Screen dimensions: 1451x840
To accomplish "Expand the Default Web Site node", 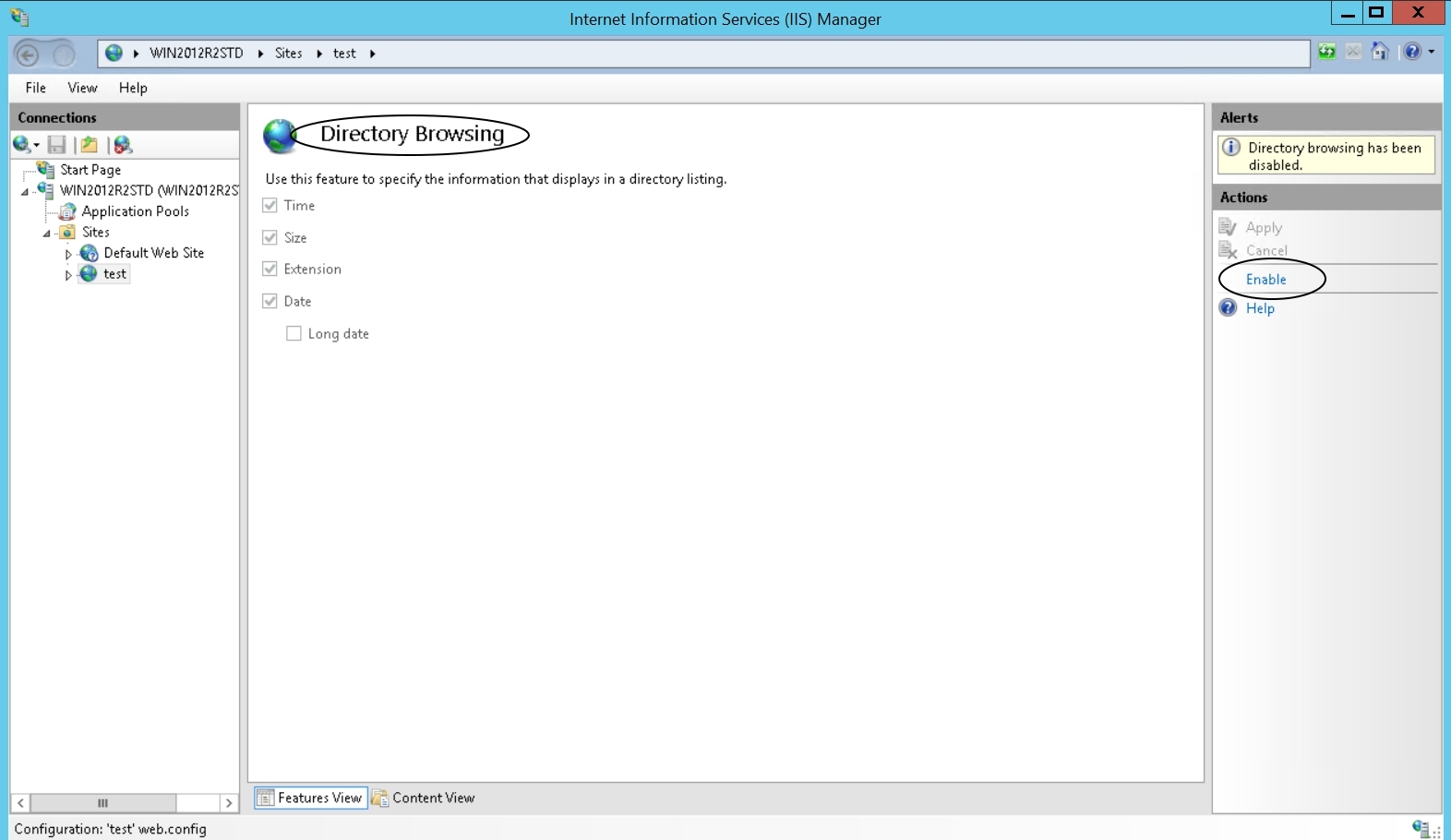I will tap(68, 254).
